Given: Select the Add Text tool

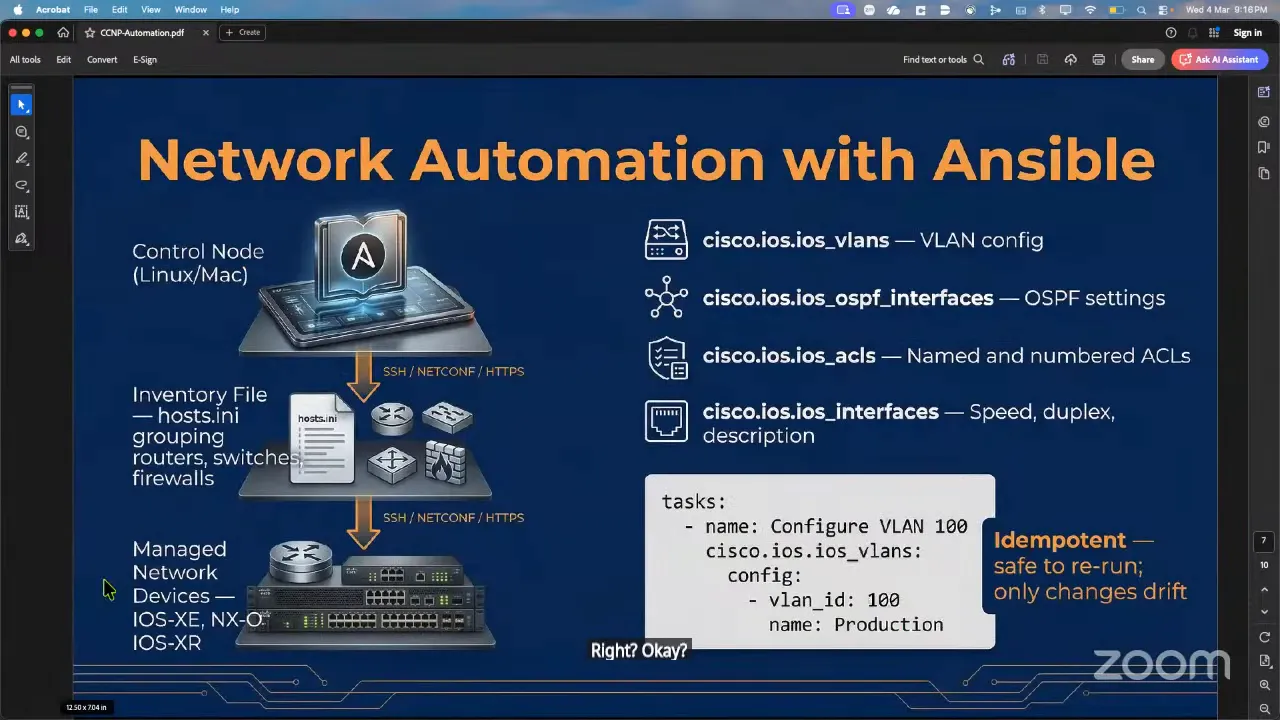Looking at the screenshot, I should coord(22,211).
